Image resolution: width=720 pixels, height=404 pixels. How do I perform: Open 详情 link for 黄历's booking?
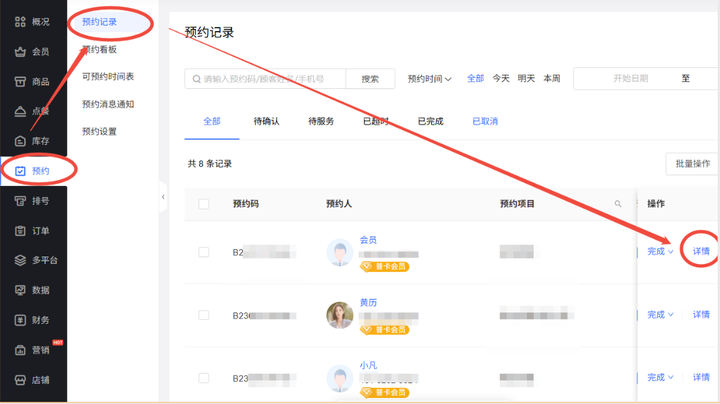pyautogui.click(x=701, y=315)
